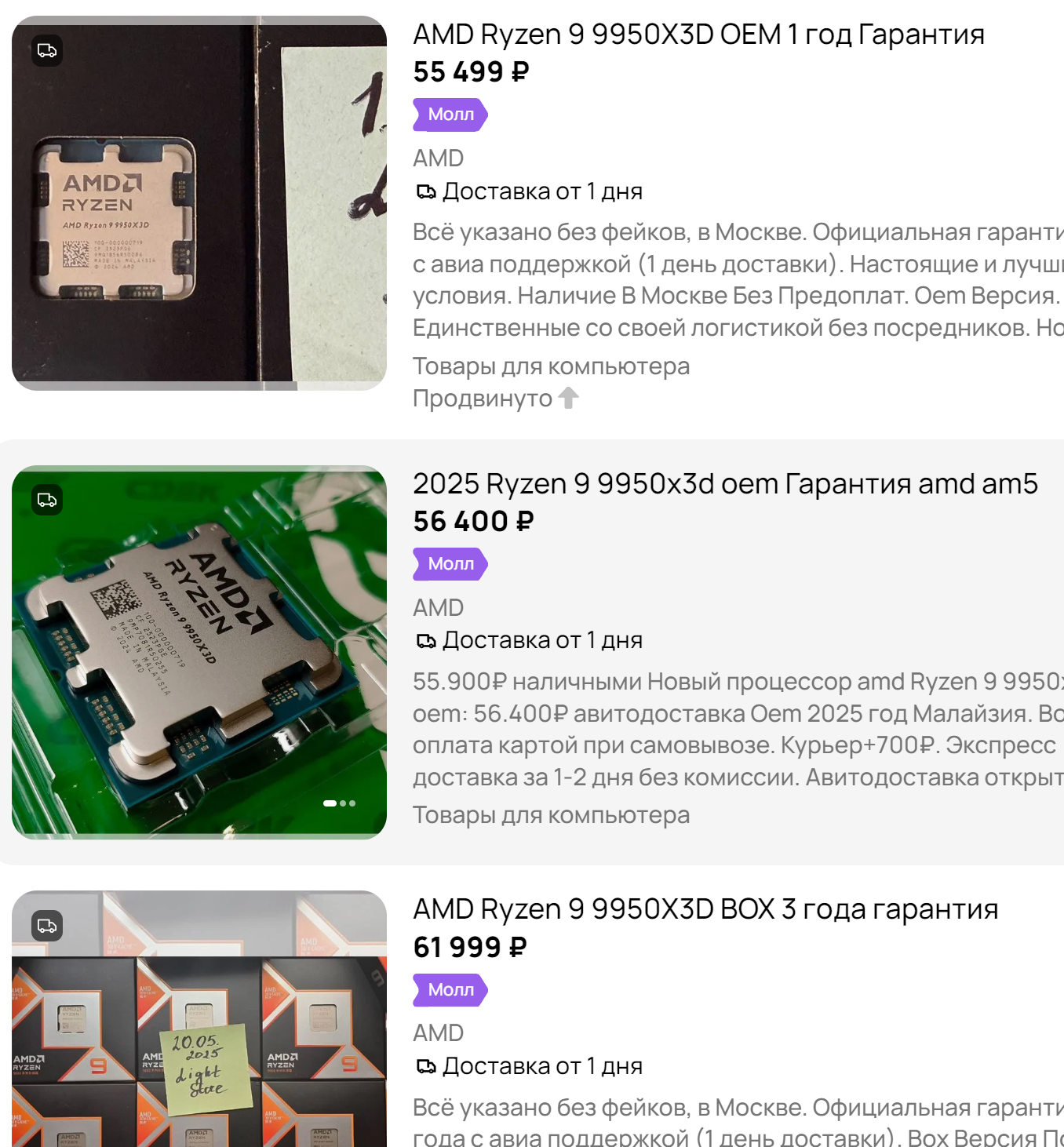Click truck icon beside 56 400 ₽ listing delivery
Viewport: 1064px width, 1147px height.
click(x=426, y=642)
